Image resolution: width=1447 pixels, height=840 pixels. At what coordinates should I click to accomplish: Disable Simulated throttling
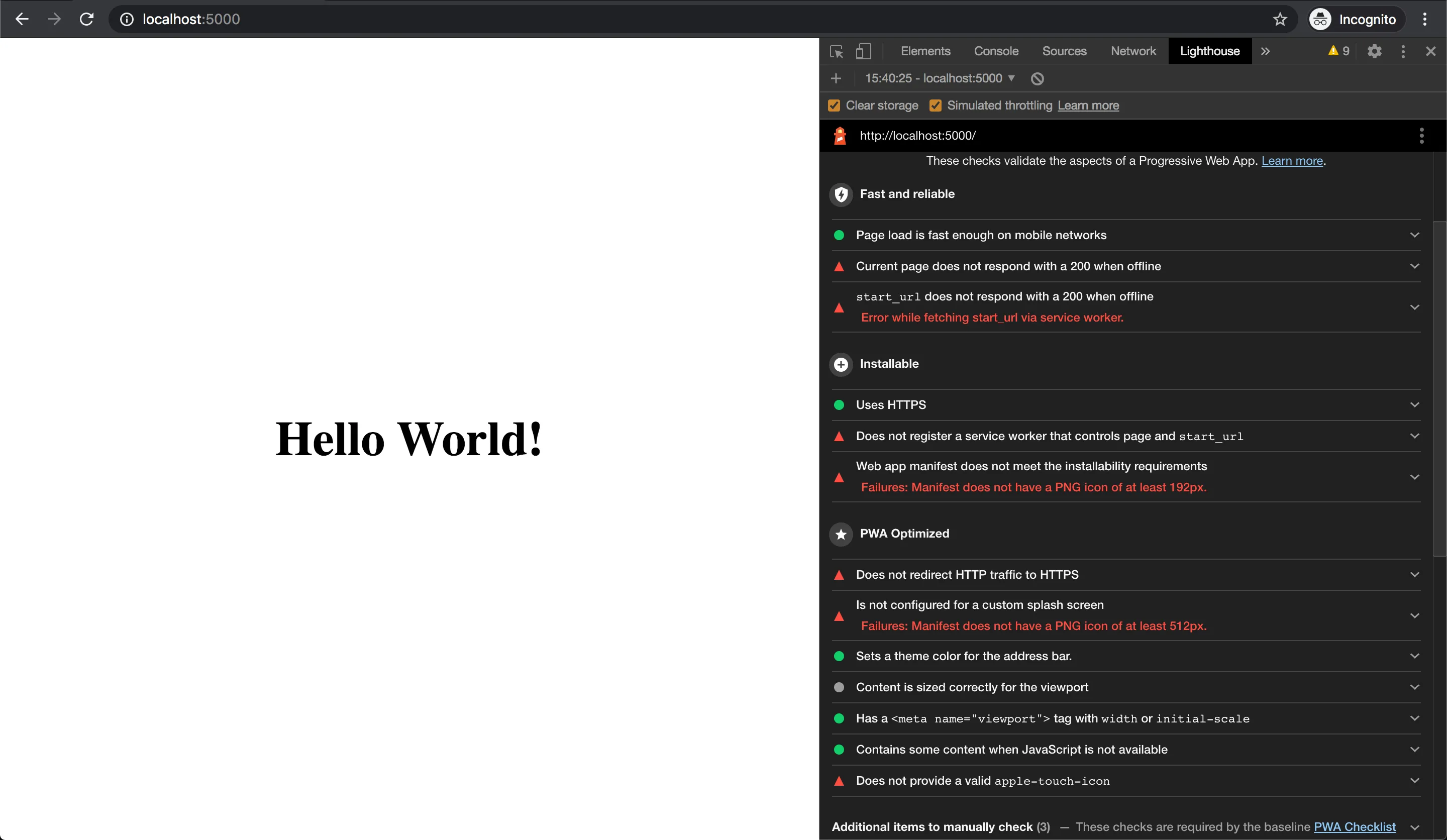tap(936, 106)
